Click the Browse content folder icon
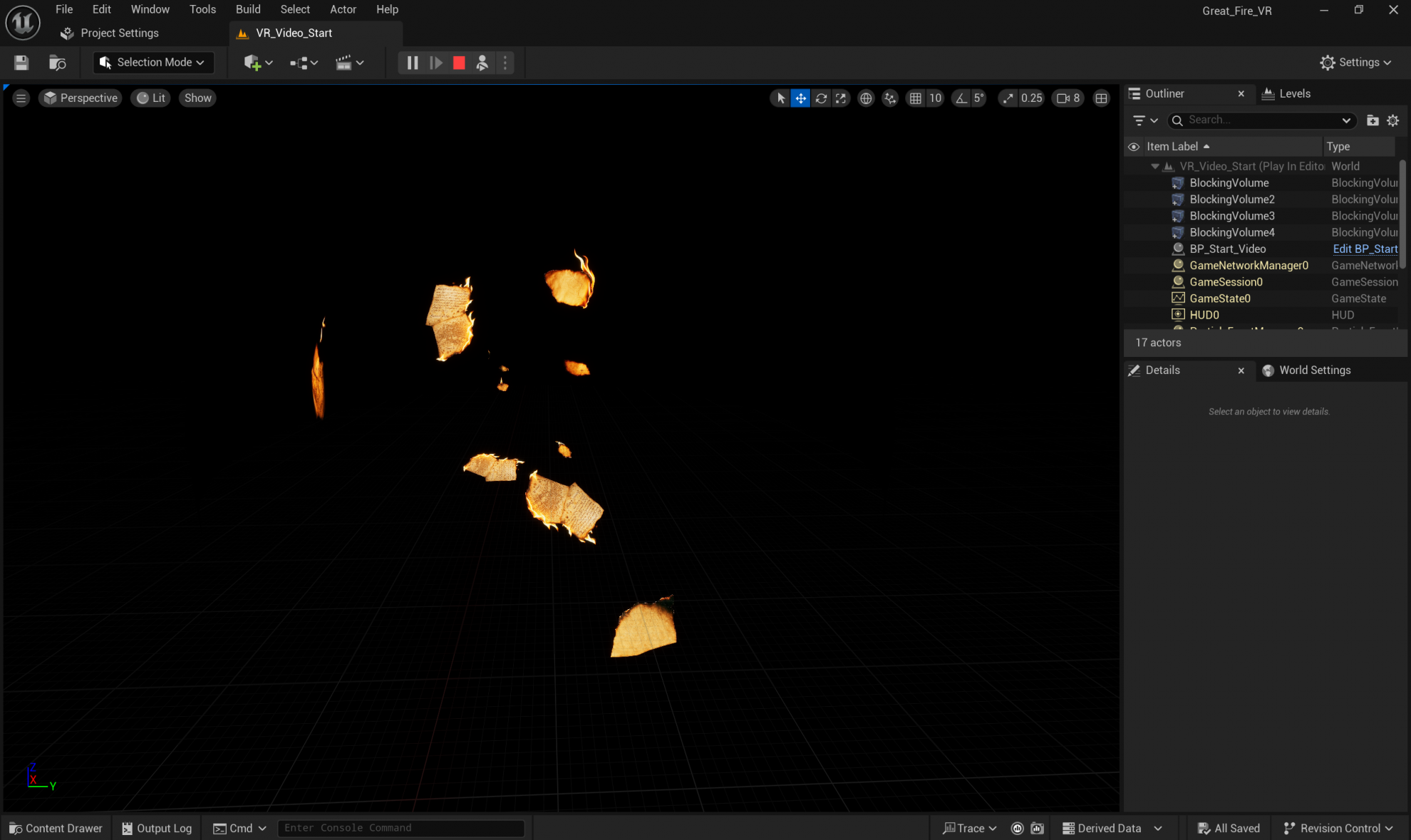 coord(57,63)
